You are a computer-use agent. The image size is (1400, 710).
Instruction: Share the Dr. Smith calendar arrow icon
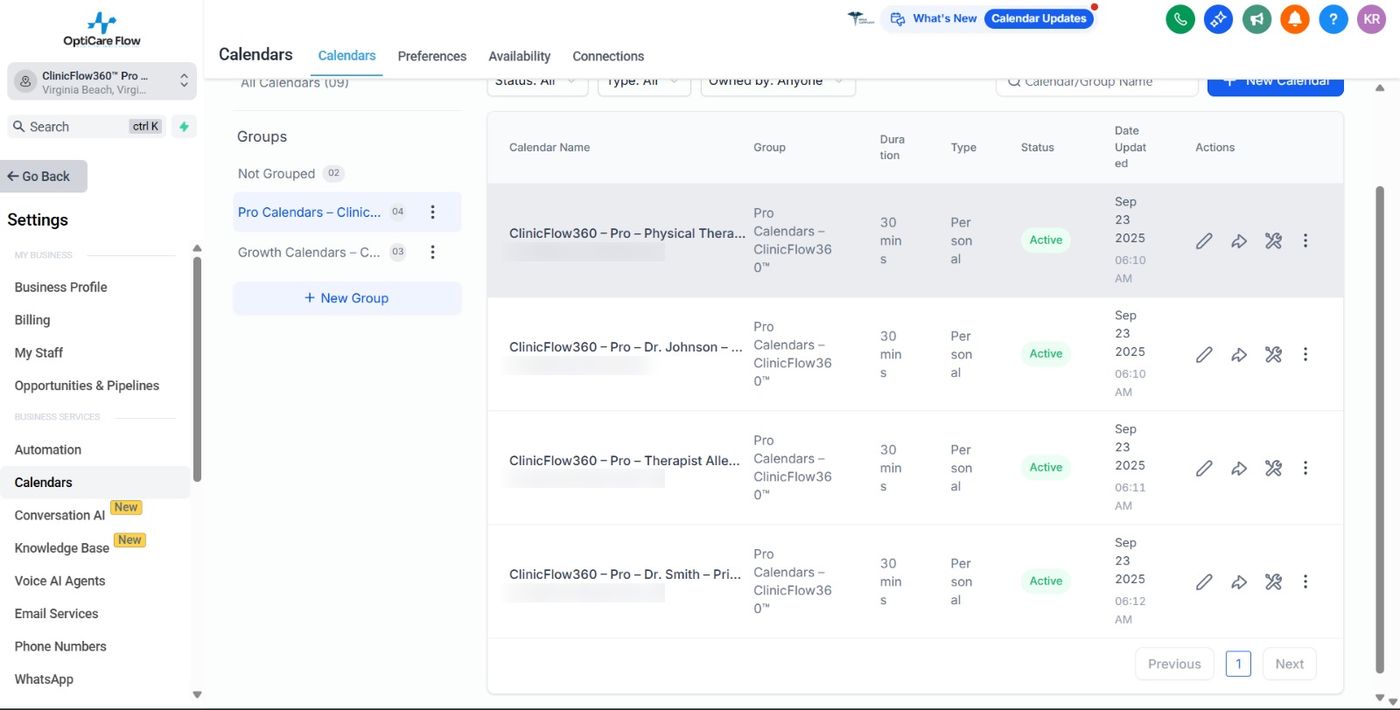point(1239,582)
